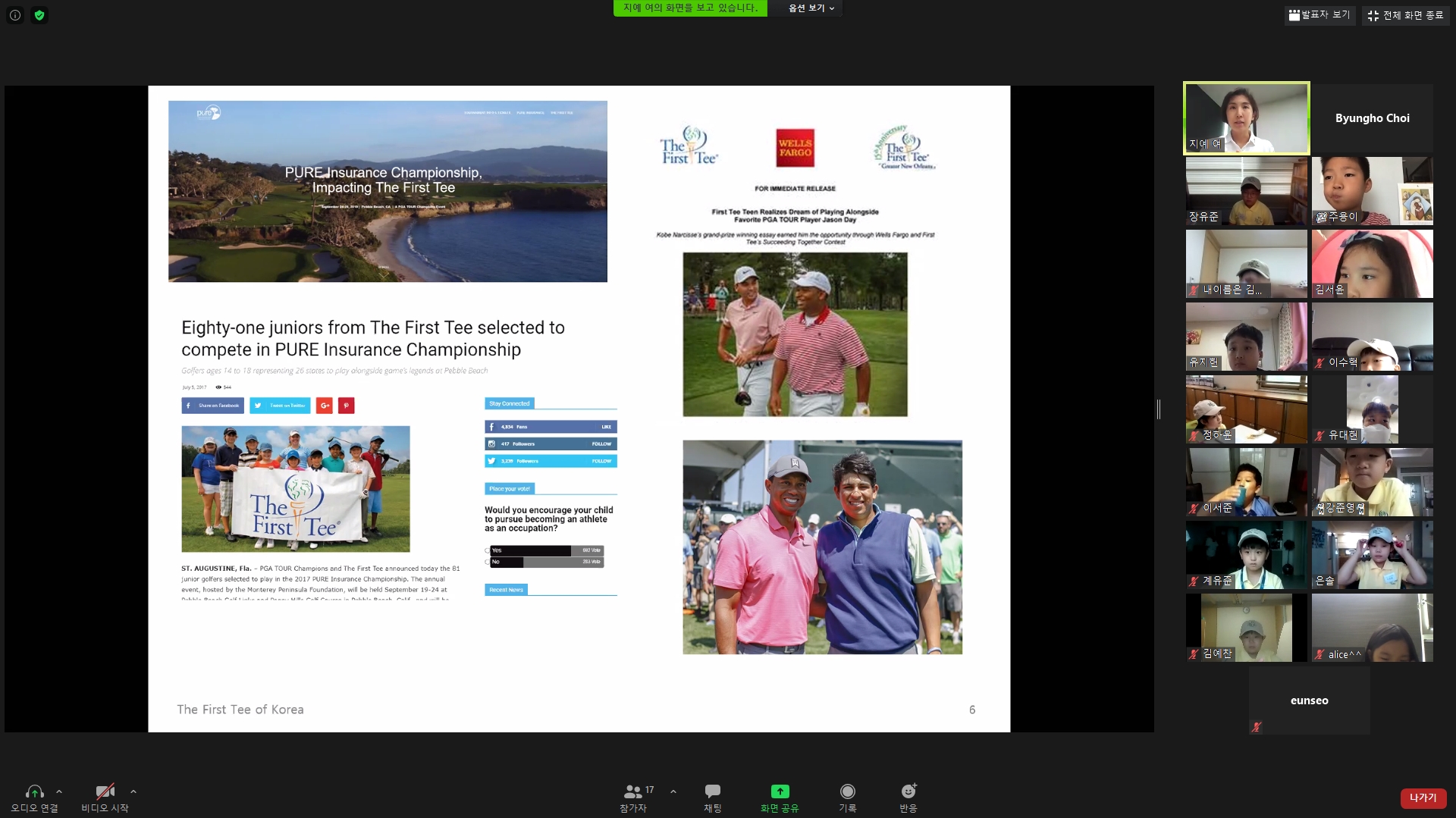Click the green share screen icon
Screen dimensions: 1456x818
point(780,792)
